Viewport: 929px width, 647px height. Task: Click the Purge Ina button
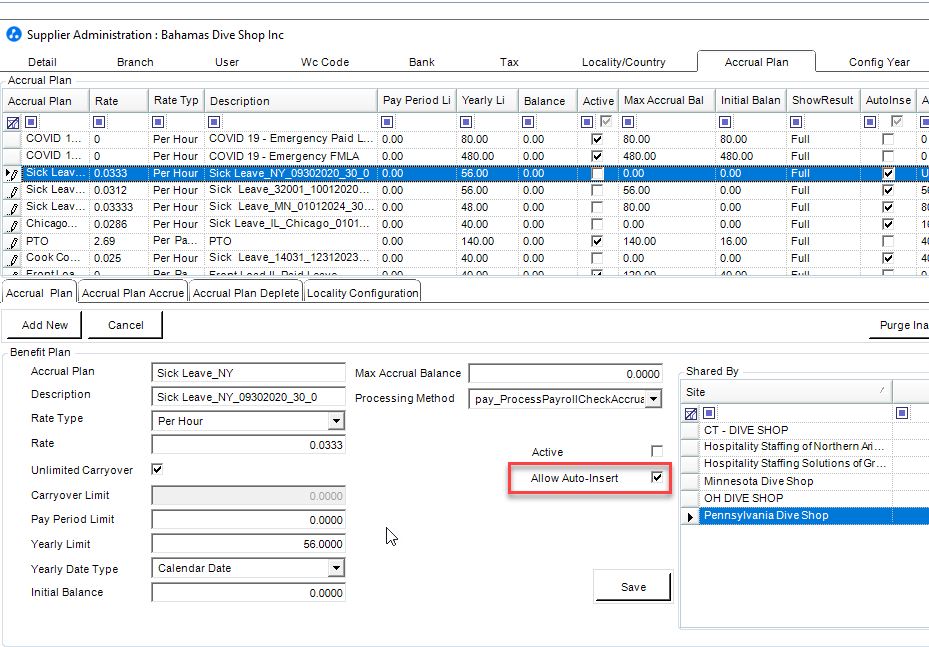pyautogui.click(x=901, y=325)
